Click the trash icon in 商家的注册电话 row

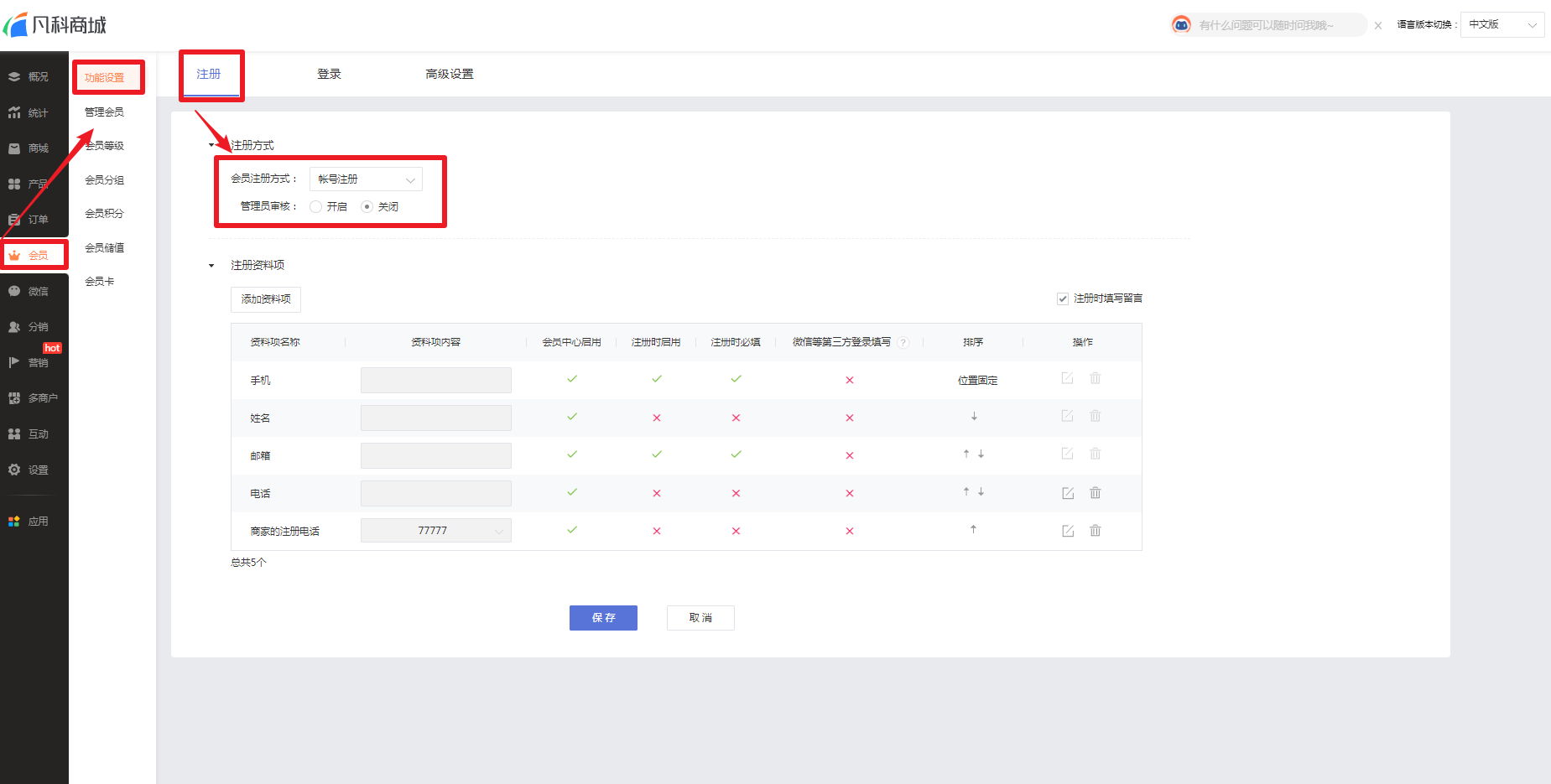coord(1095,531)
